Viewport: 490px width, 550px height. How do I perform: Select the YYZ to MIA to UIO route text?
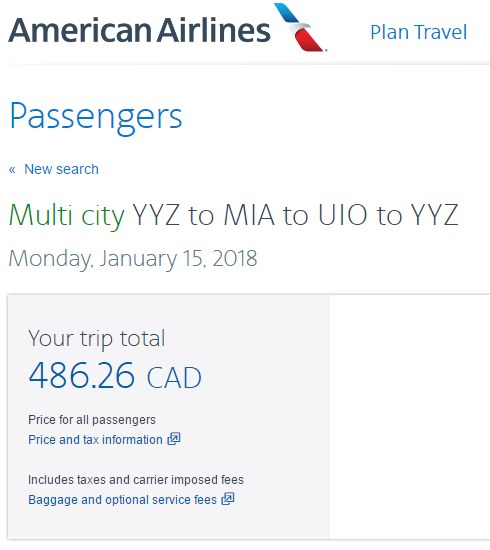point(295,215)
